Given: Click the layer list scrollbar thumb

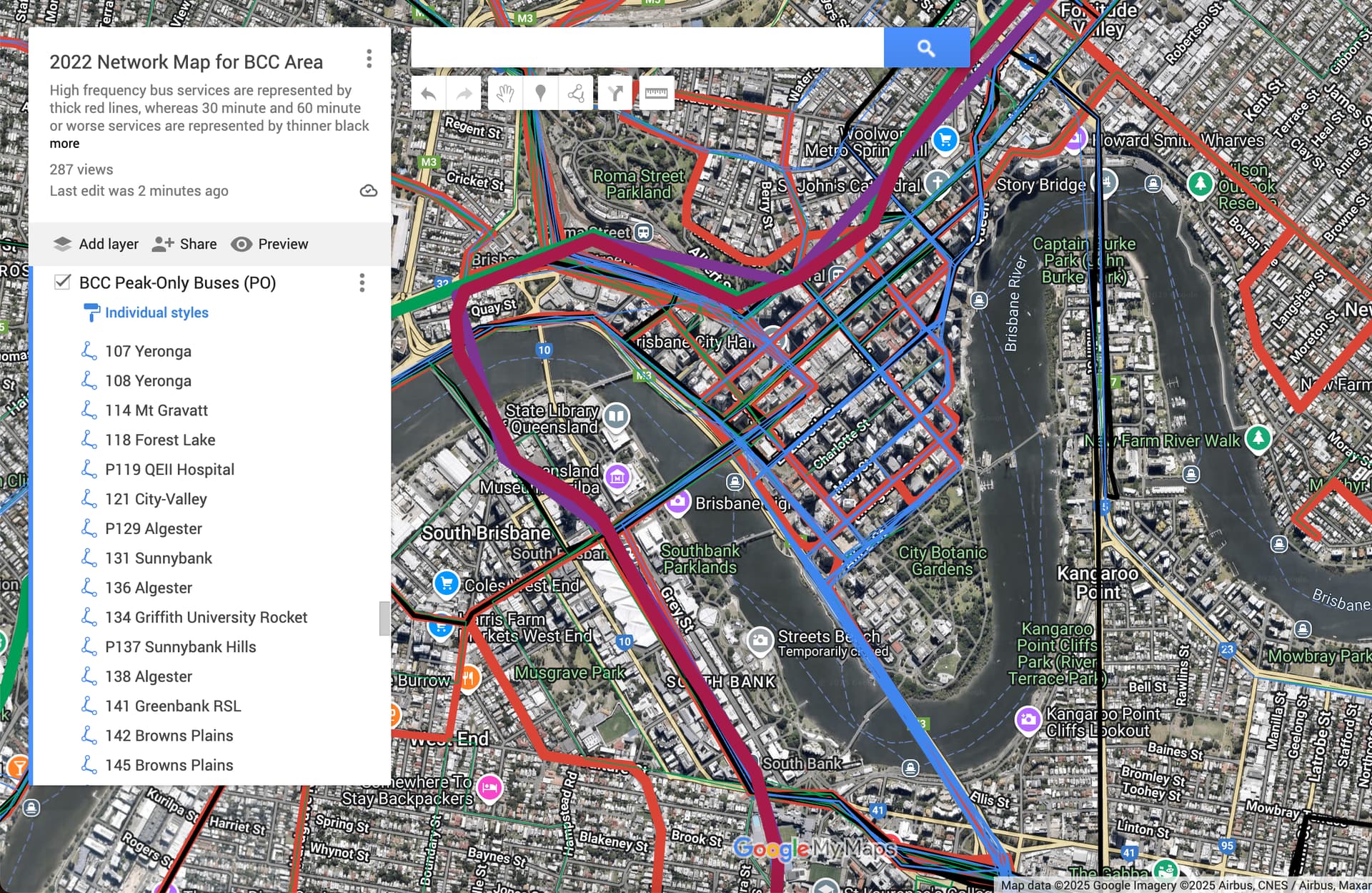Looking at the screenshot, I should (384, 618).
